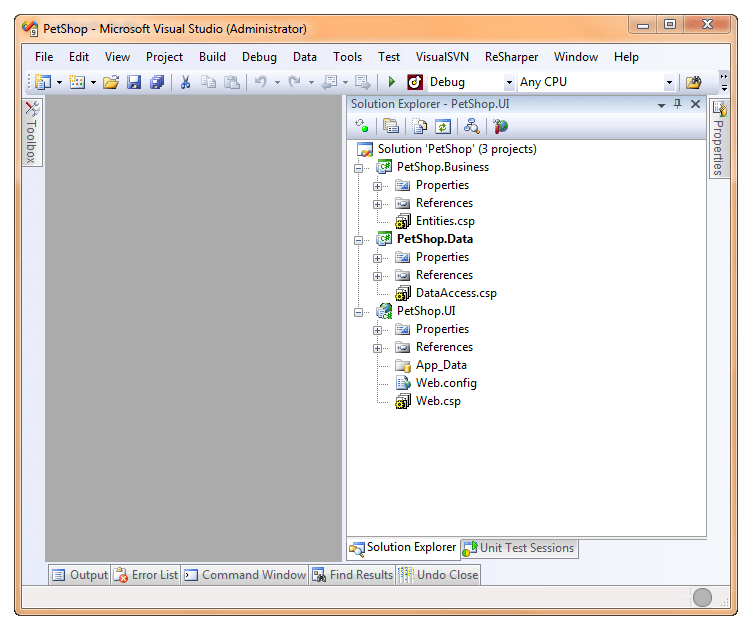Open the Build menu

[x=212, y=57]
